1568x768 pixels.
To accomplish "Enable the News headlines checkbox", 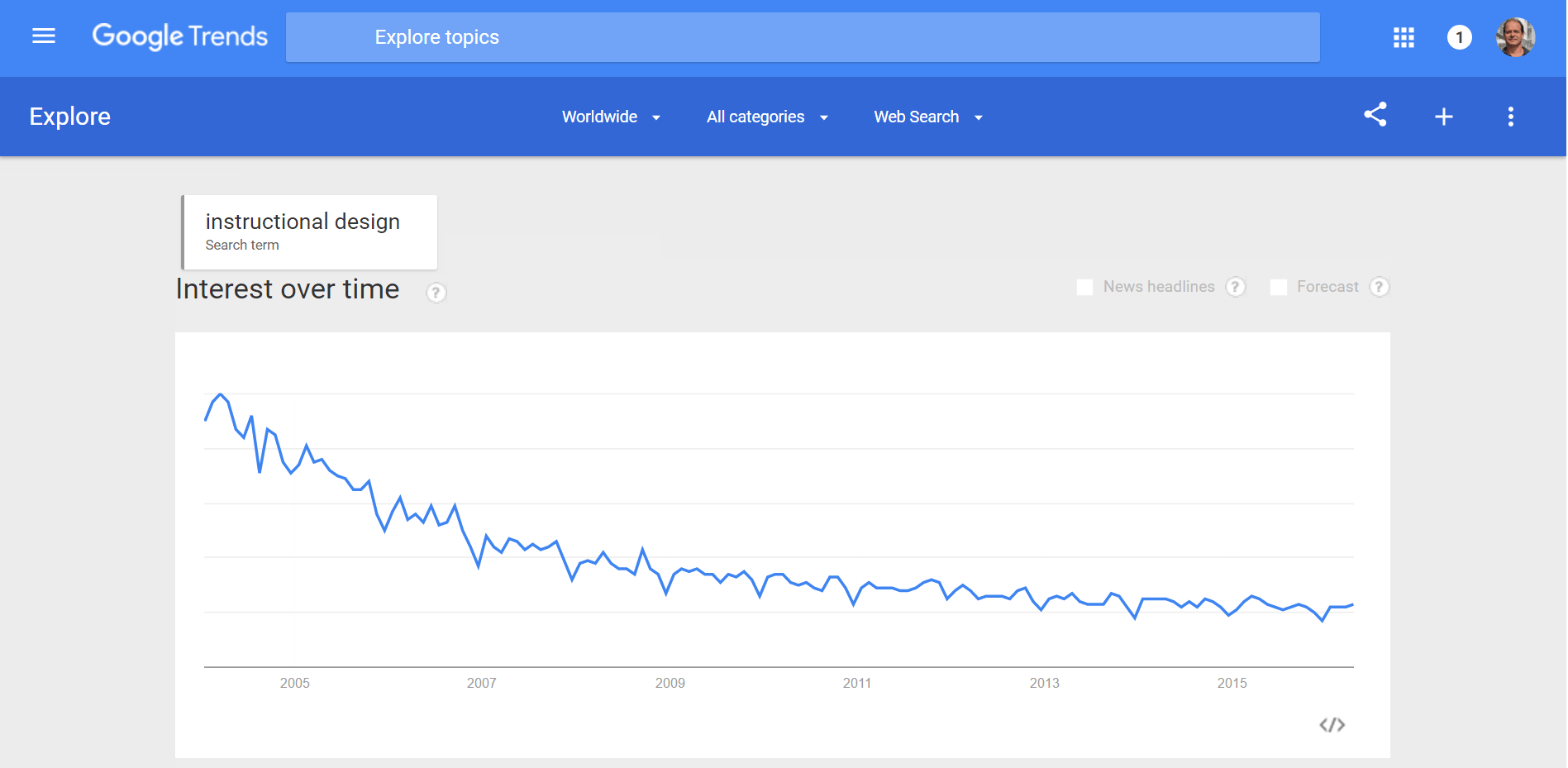I will (1085, 287).
